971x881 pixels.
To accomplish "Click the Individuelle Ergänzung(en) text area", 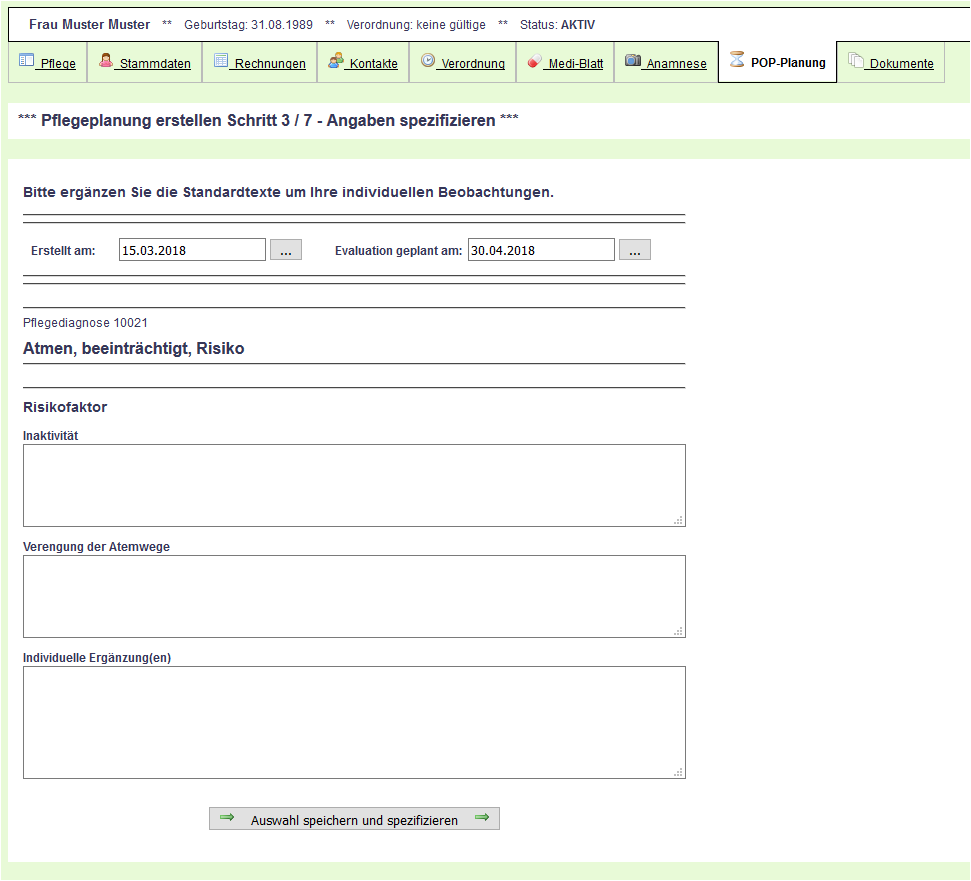I will coord(354,722).
